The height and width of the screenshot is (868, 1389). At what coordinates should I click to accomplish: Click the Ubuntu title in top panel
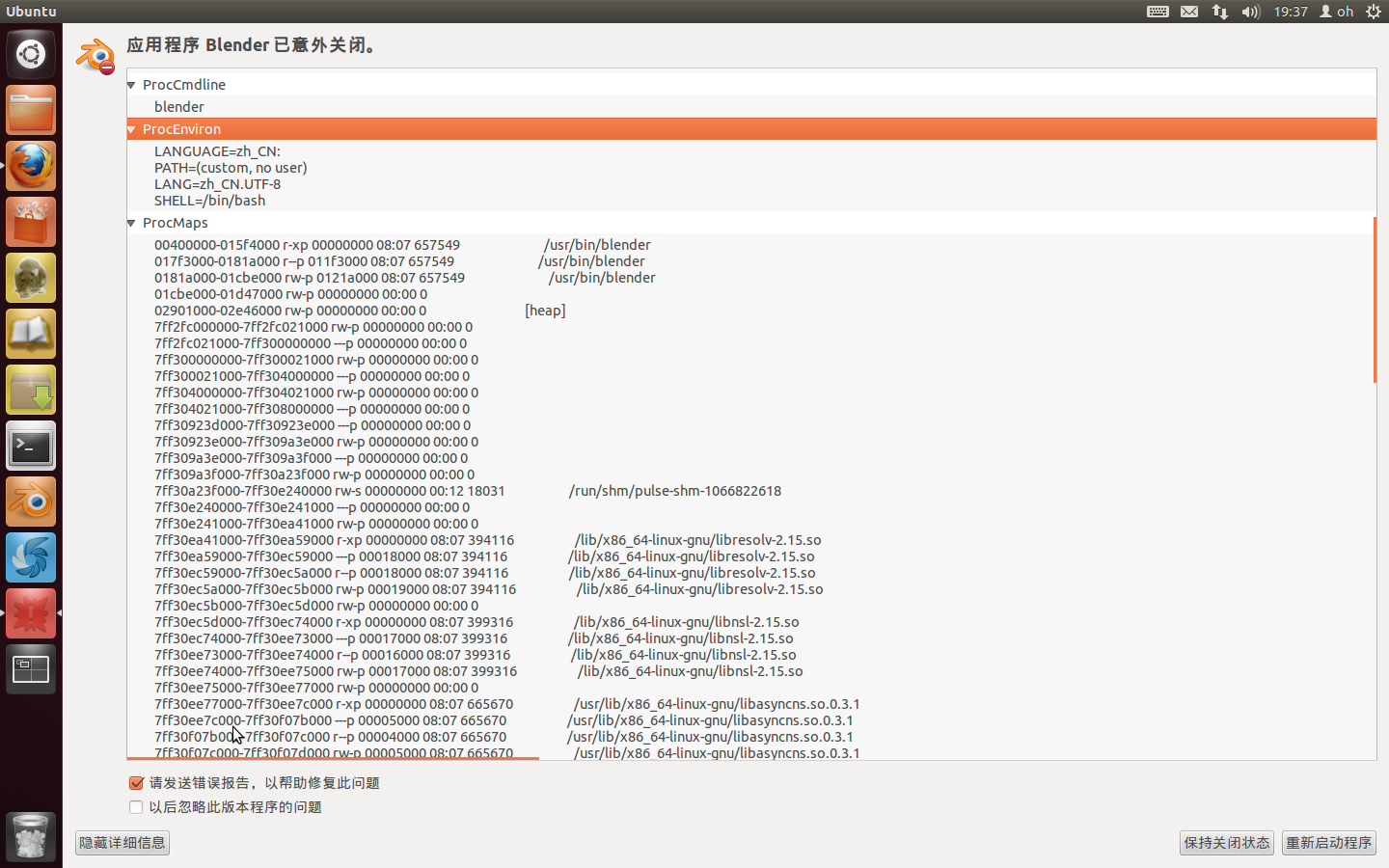[31, 12]
